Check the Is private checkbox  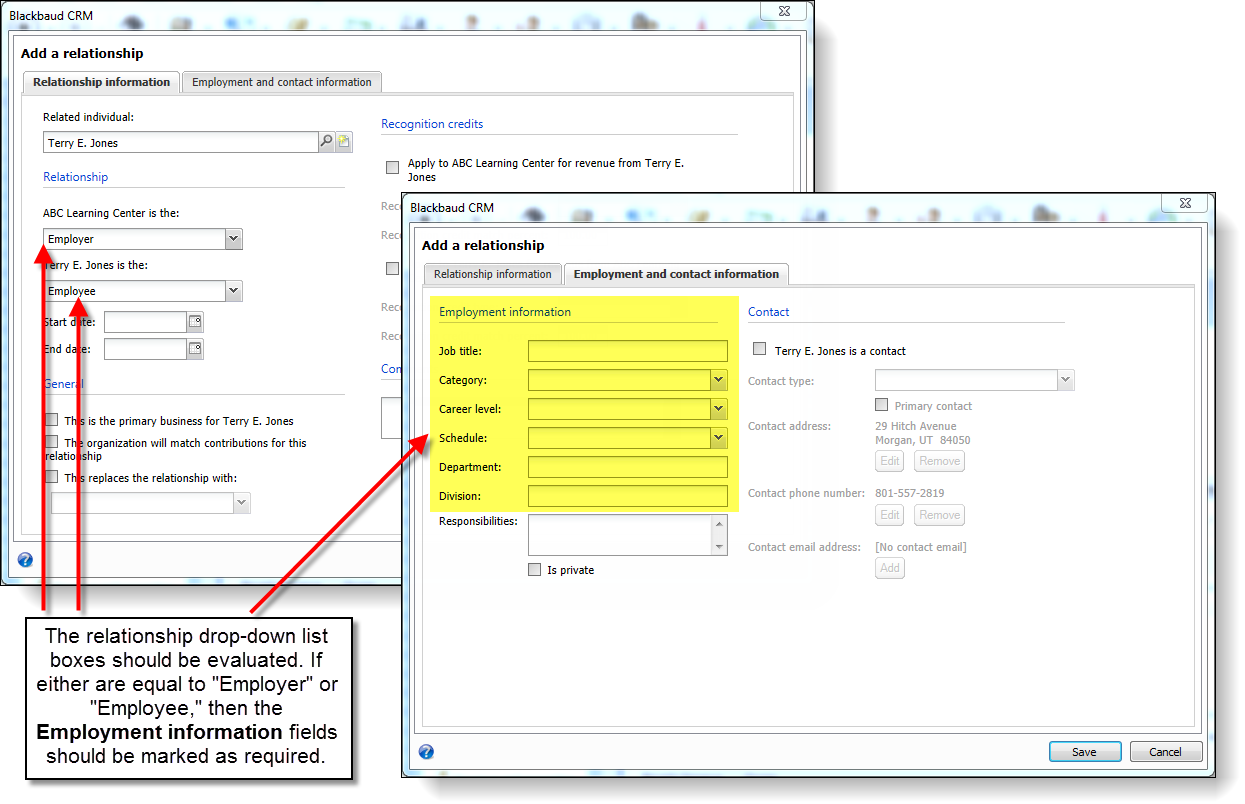[534, 569]
